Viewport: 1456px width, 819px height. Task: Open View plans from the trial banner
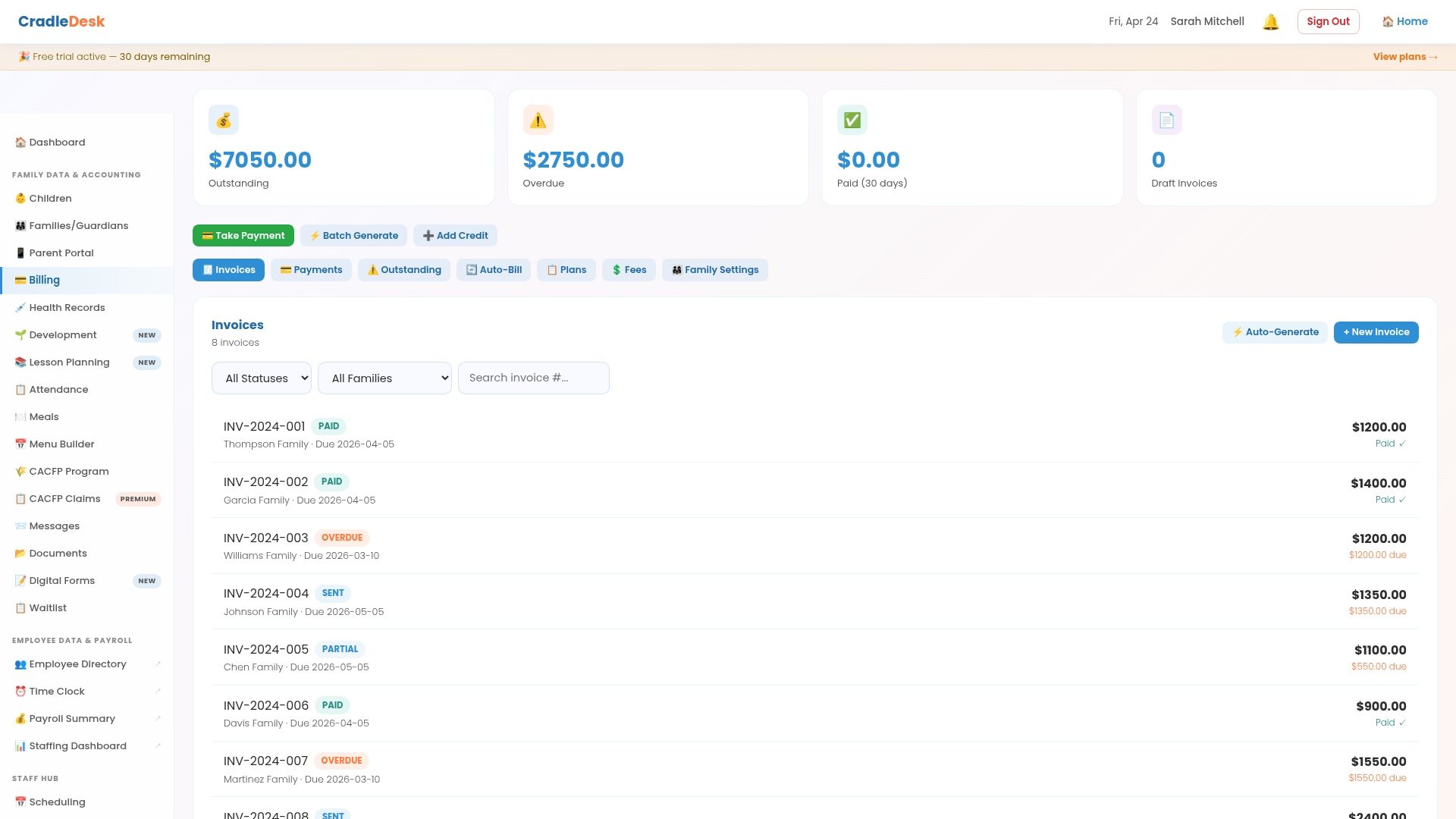[x=1405, y=56]
